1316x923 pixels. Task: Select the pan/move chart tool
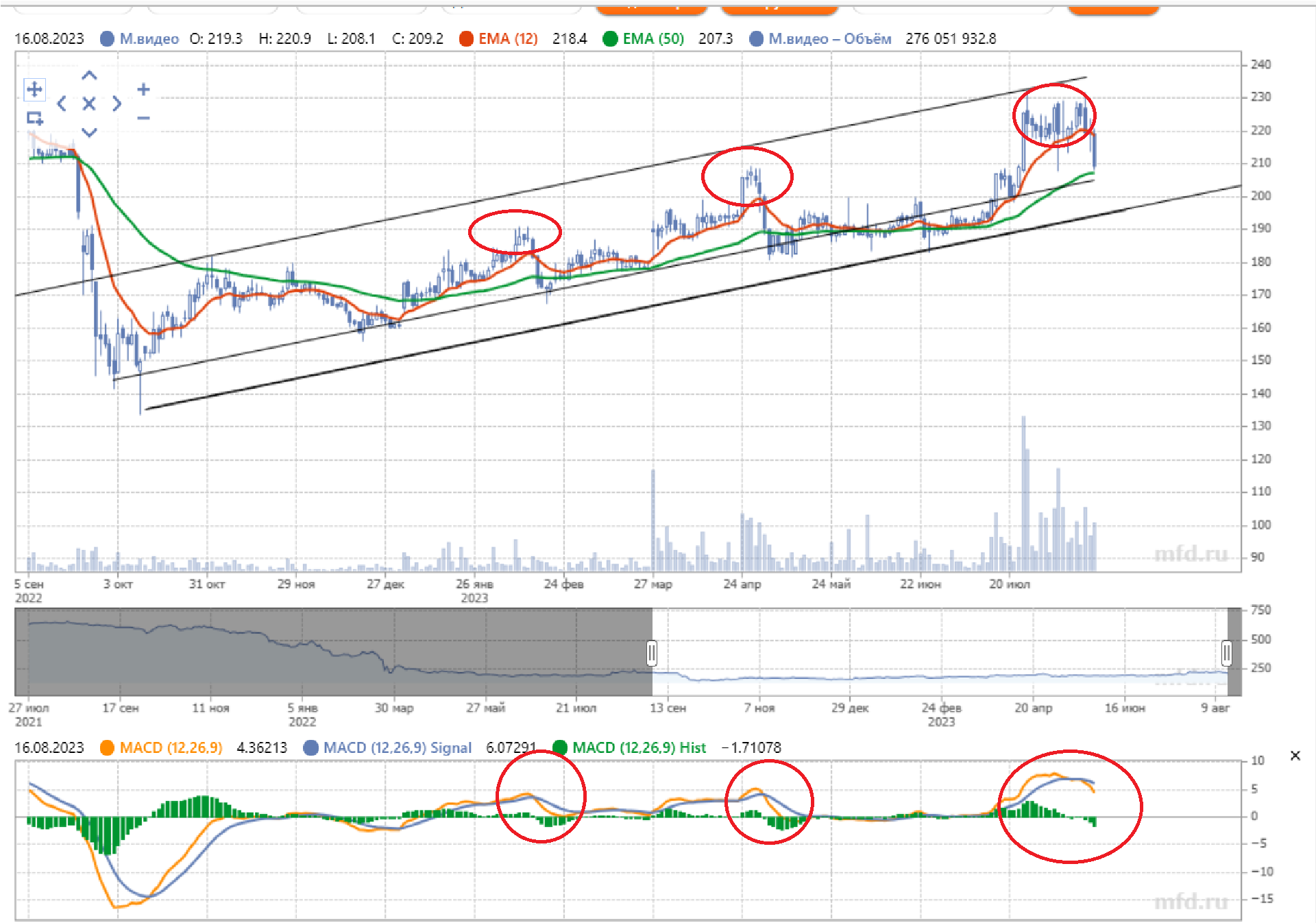[34, 89]
